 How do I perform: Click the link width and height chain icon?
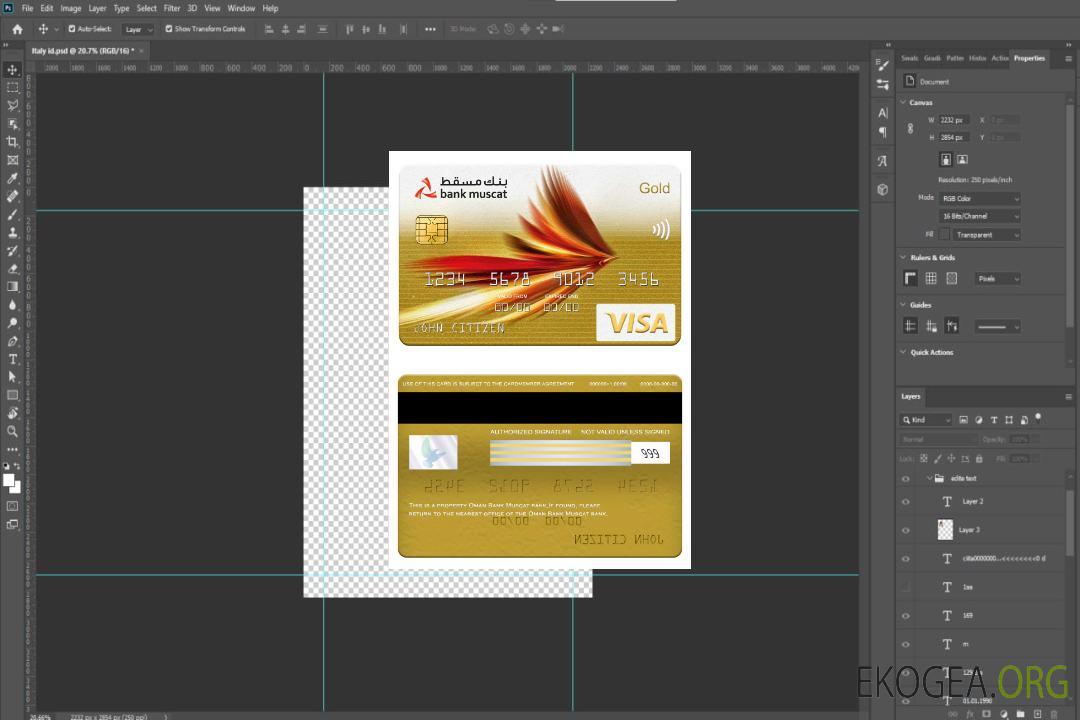tap(910, 129)
